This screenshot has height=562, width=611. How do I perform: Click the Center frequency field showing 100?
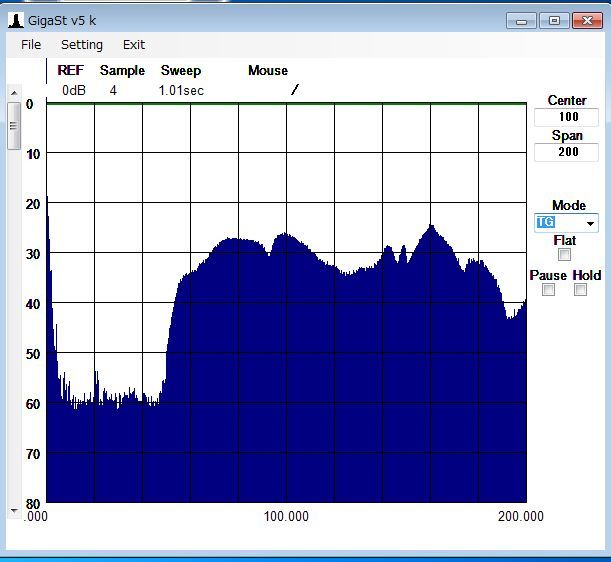coord(566,117)
